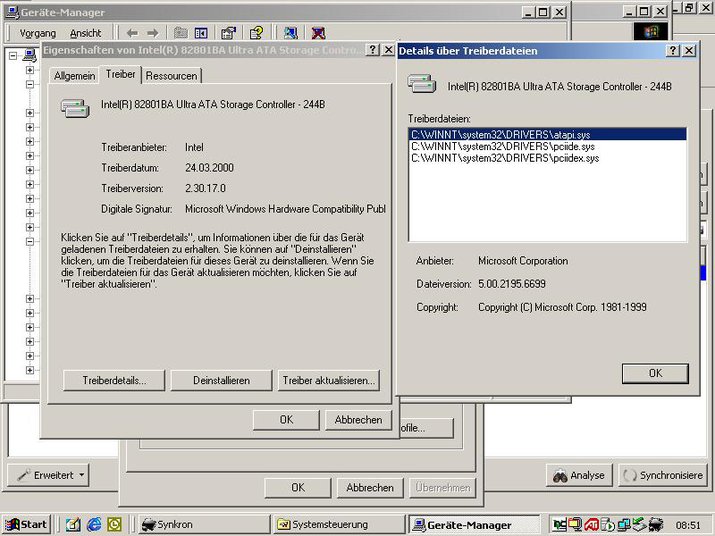This screenshot has height=536, width=715.
Task: Switch to Systemsteuerung in the taskbar
Action: [338, 525]
